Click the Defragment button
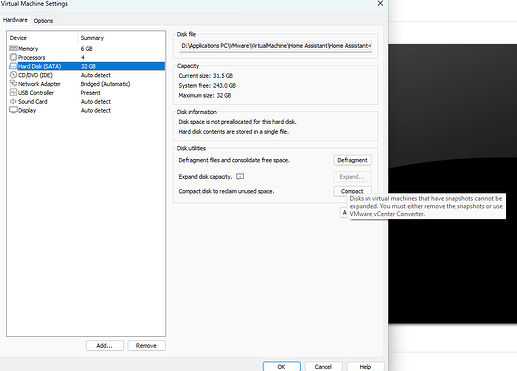Screen dimensions: 517x371 click(352, 160)
